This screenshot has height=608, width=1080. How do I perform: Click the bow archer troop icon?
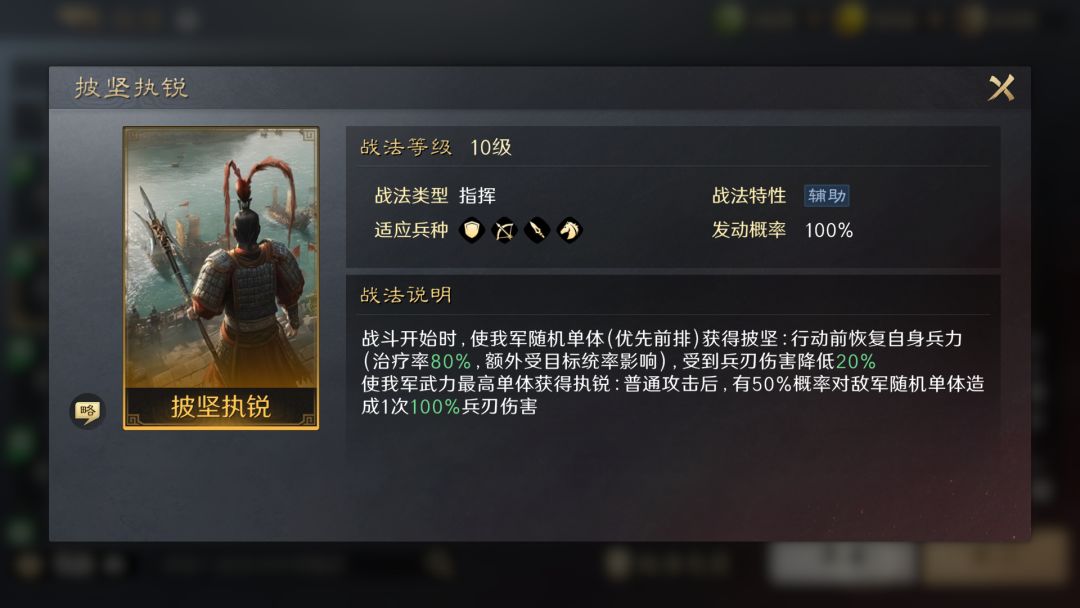504,230
